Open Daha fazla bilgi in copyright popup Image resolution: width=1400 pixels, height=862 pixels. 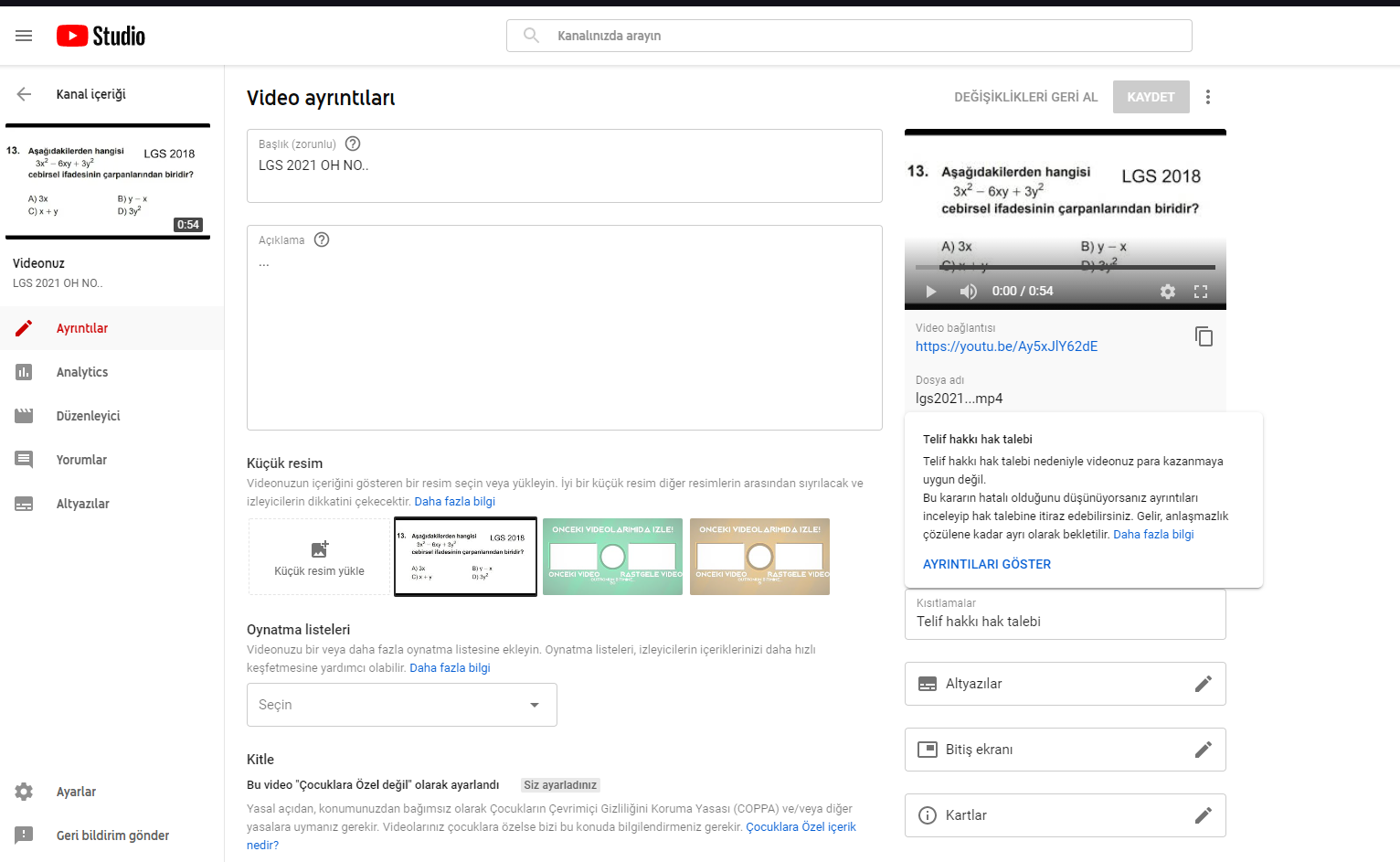tap(1153, 535)
